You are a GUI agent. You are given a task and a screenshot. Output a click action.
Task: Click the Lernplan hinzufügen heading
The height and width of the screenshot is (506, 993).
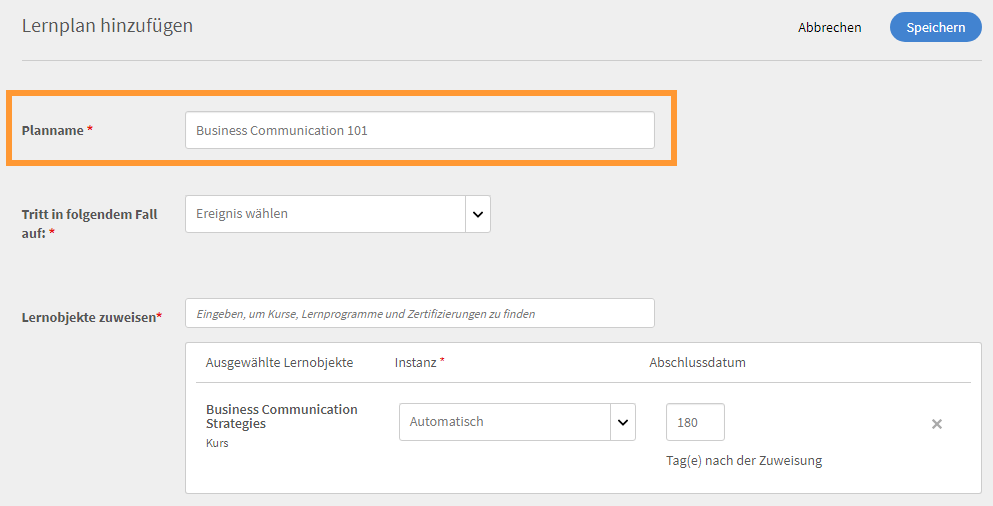[107, 26]
